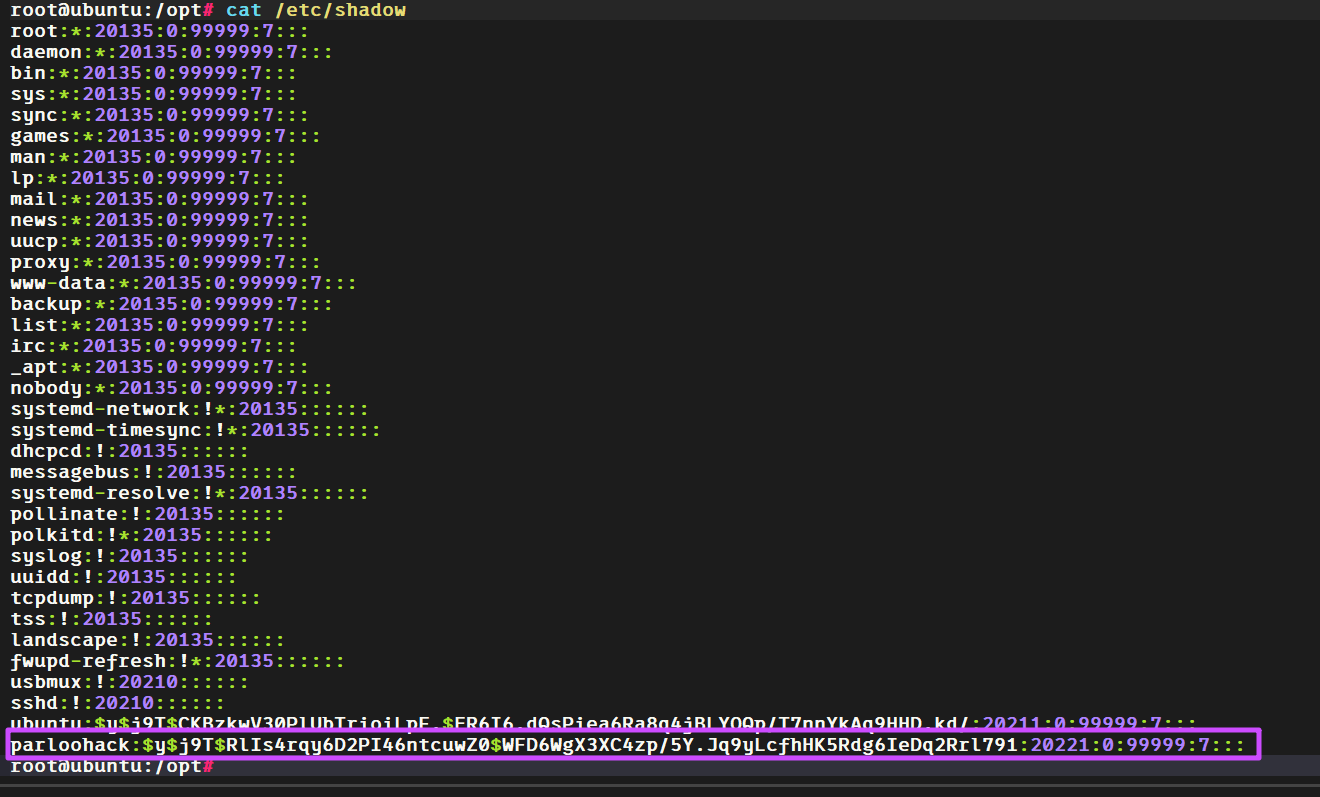Click the systemd-network account entry
Viewport: 1320px width, 797px height.
pyautogui.click(x=189, y=409)
